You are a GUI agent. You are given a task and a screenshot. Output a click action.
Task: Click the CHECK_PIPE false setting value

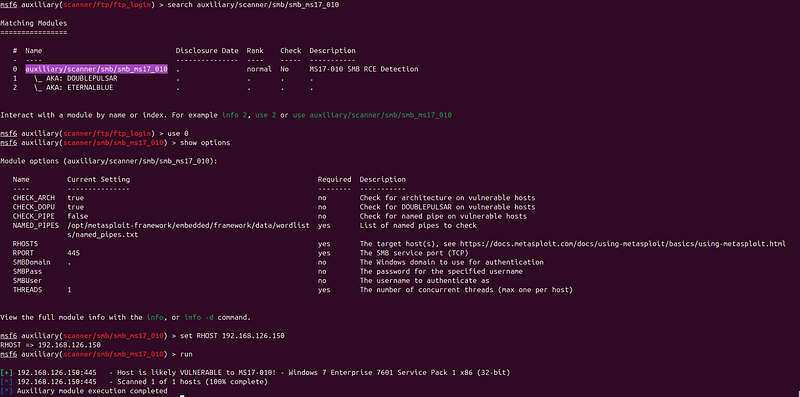pos(78,216)
